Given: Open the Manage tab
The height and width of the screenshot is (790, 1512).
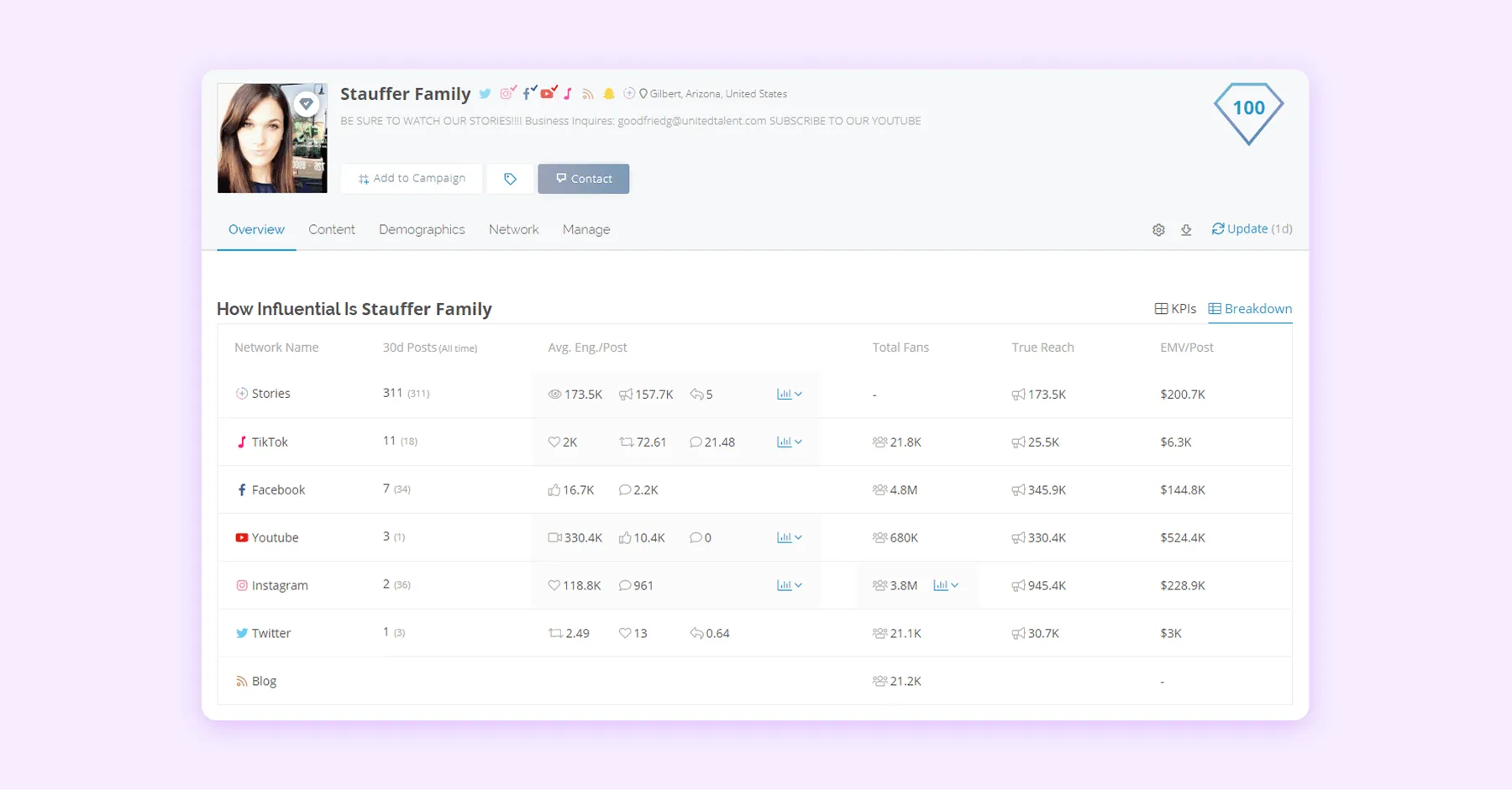Looking at the screenshot, I should [586, 230].
